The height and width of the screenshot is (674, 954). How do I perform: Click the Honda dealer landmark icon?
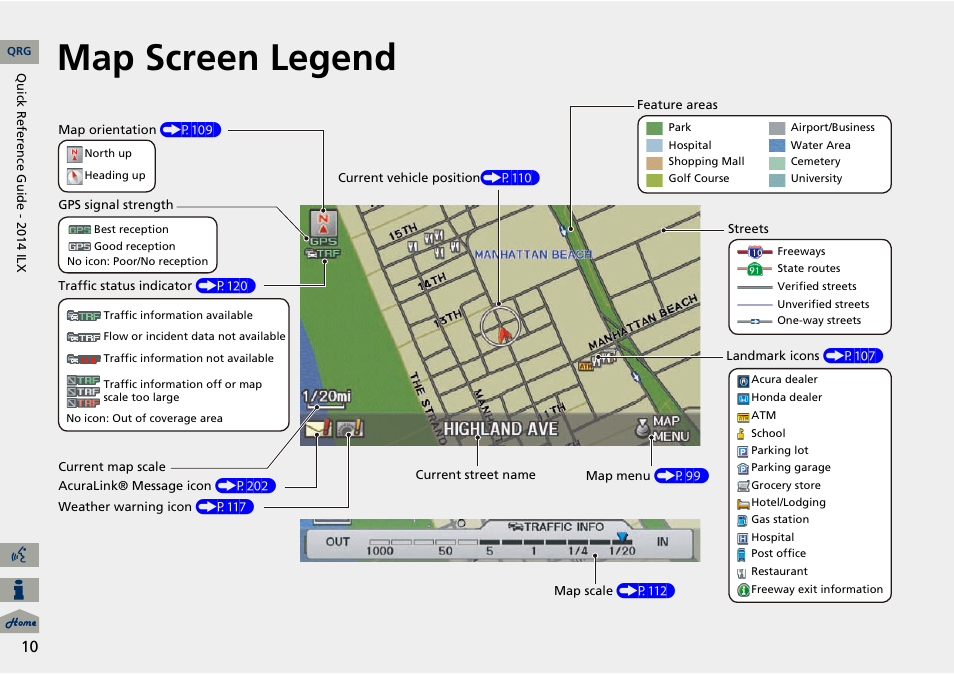tap(743, 398)
